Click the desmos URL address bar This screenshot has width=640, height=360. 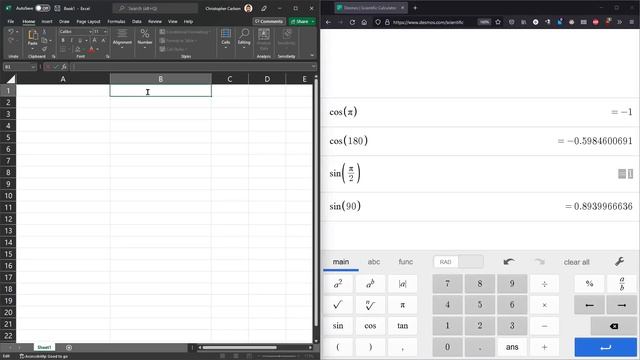428,22
